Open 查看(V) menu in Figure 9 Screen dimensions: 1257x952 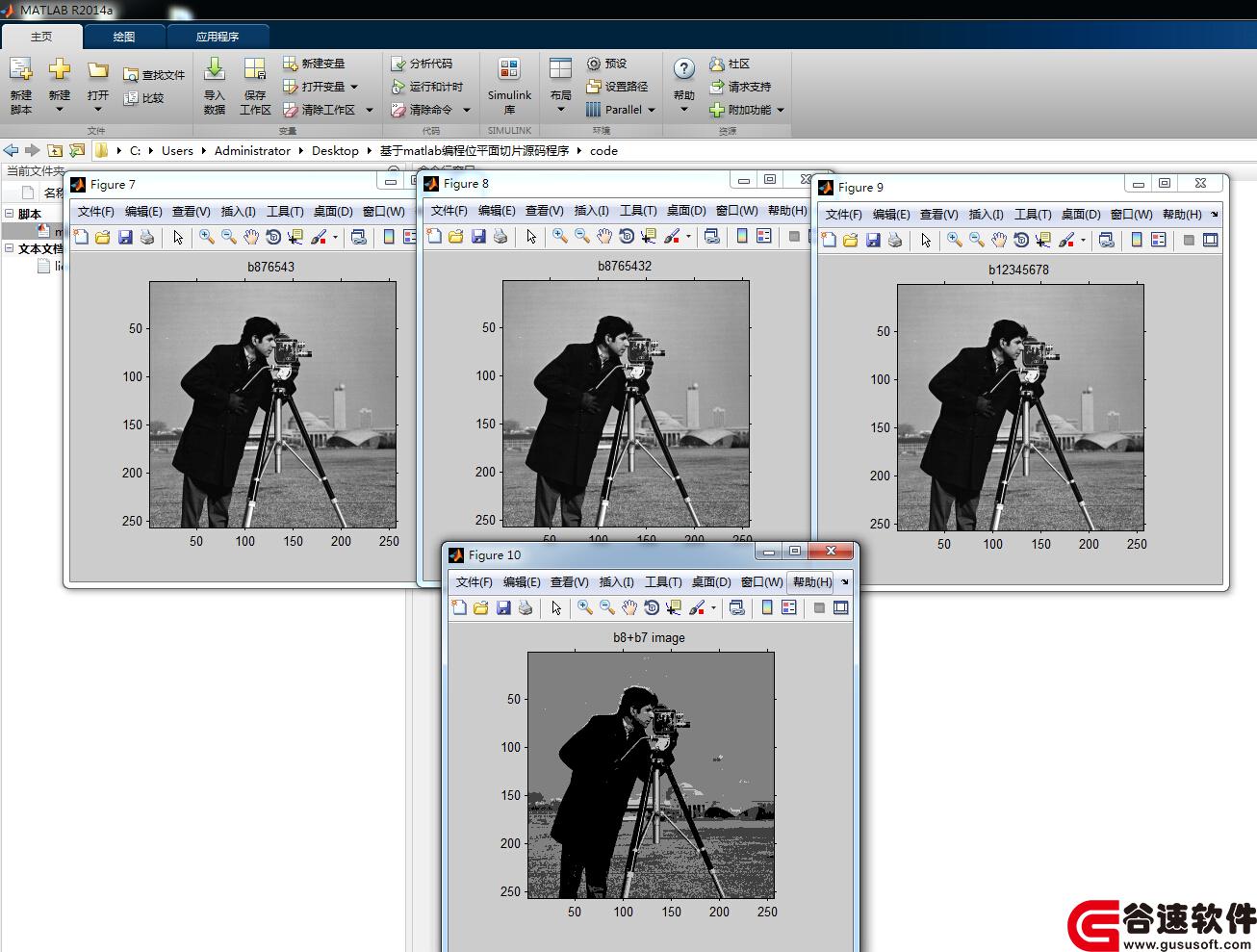[938, 215]
